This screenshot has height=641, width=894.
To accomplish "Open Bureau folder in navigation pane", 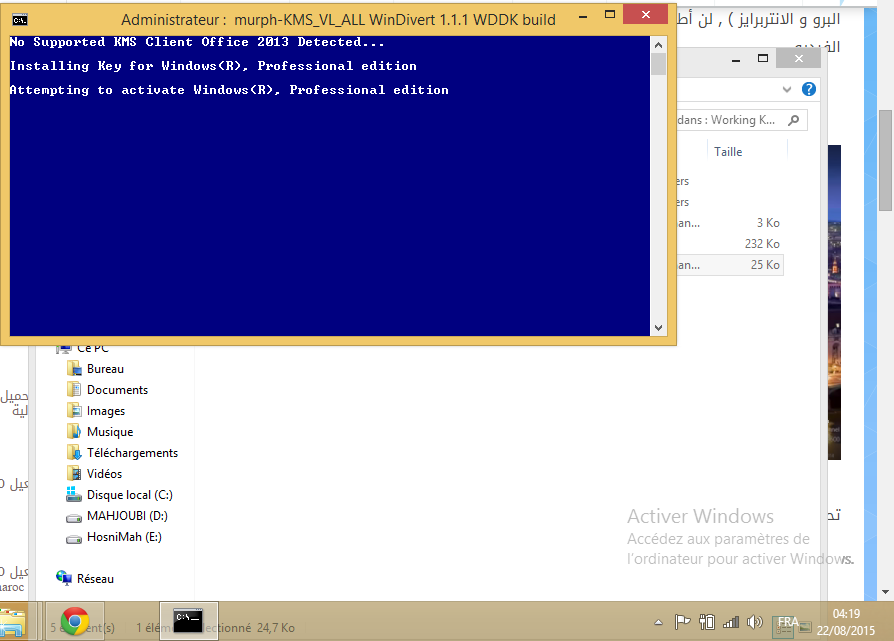I will 105,369.
